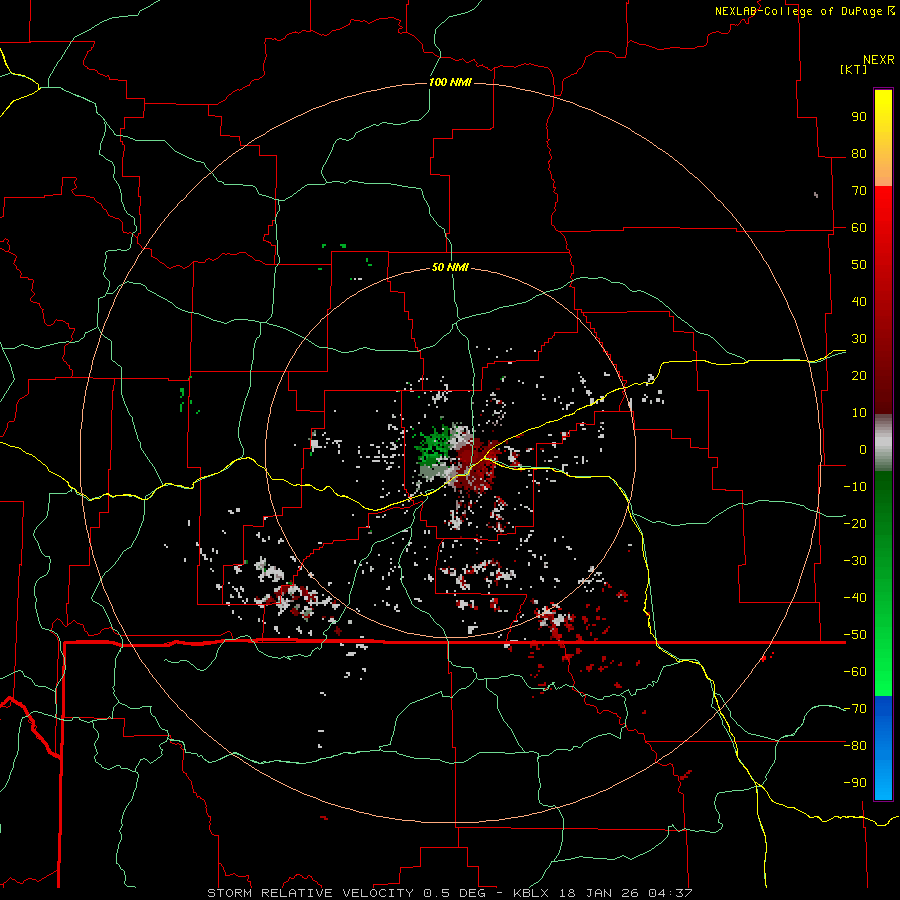Click the 0 value on the velocity scale

863,449
